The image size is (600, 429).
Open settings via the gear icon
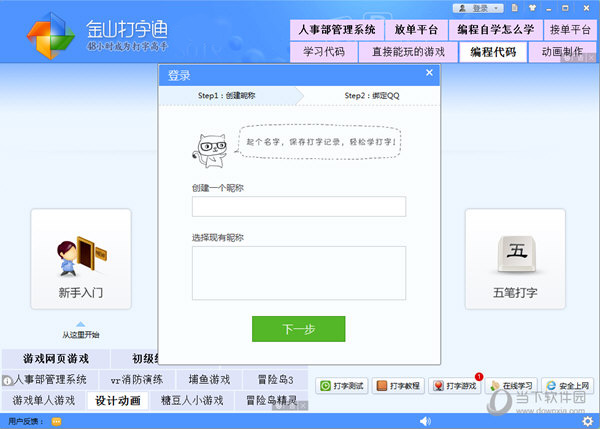(x=587, y=421)
